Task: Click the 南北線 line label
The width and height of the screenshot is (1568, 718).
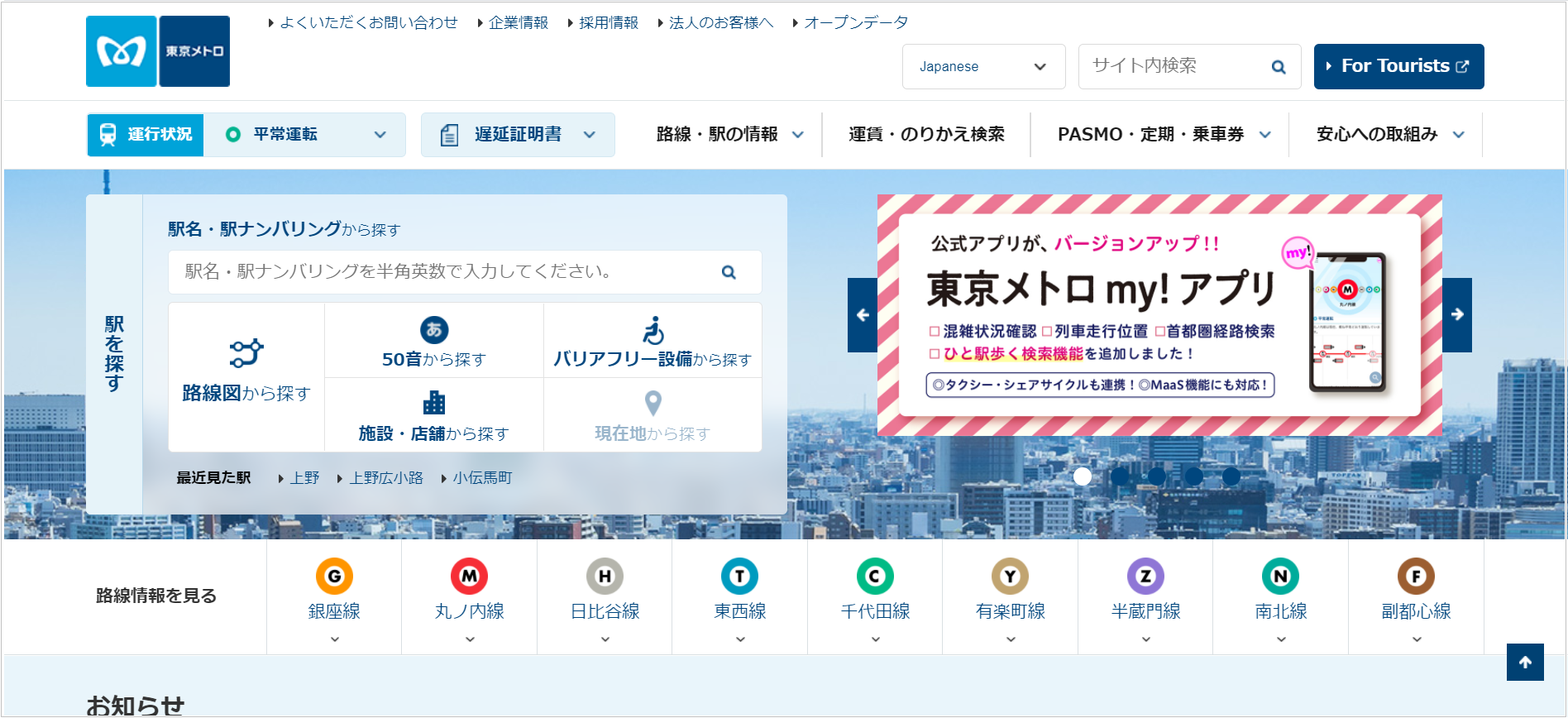Action: click(1281, 611)
